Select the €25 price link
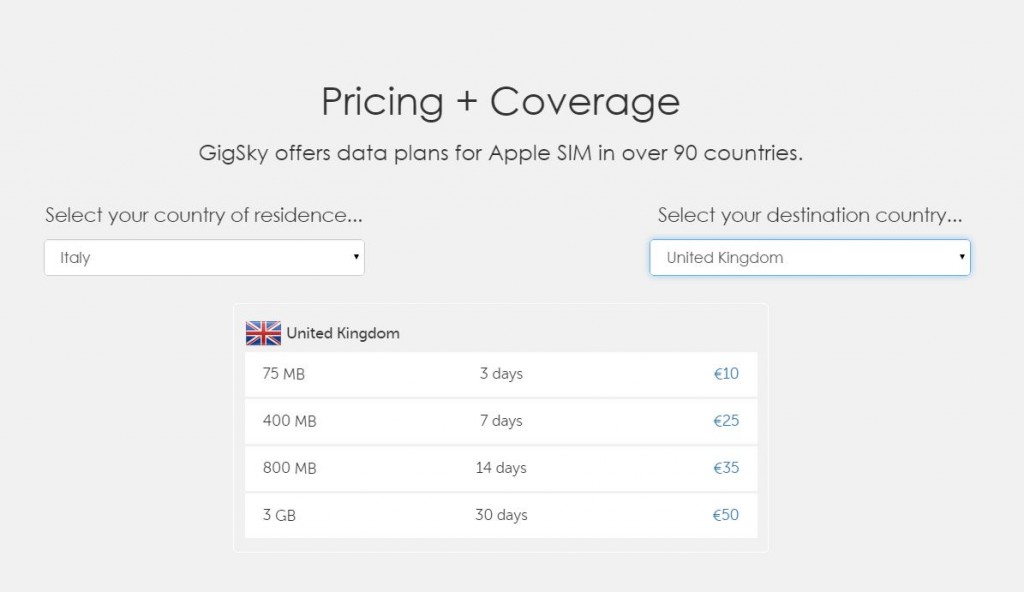Image resolution: width=1024 pixels, height=592 pixels. coord(725,421)
